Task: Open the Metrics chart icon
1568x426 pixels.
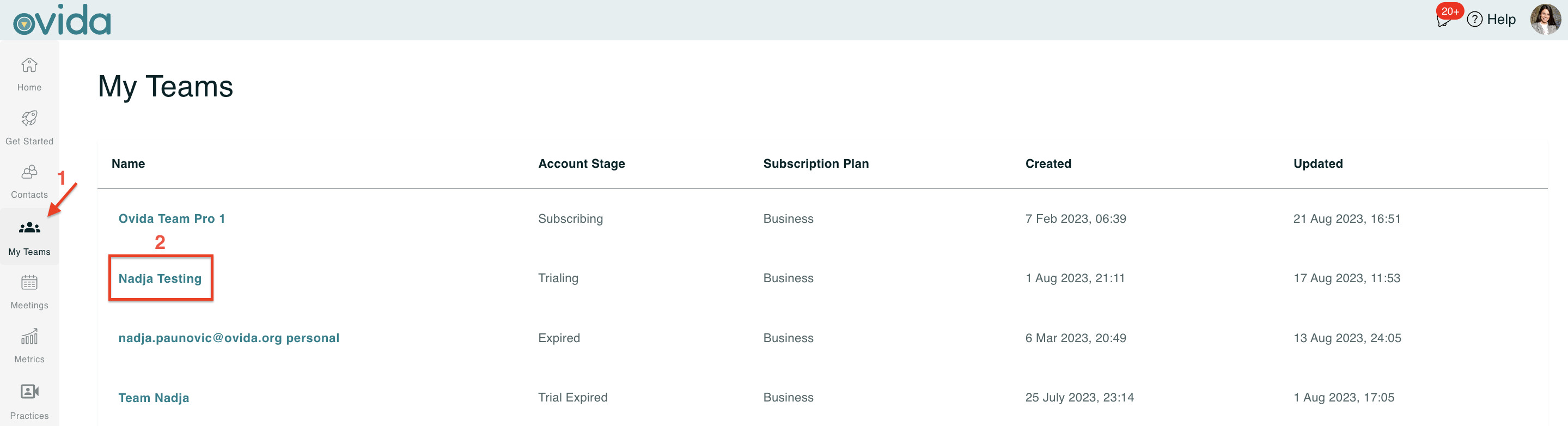Action: [29, 337]
